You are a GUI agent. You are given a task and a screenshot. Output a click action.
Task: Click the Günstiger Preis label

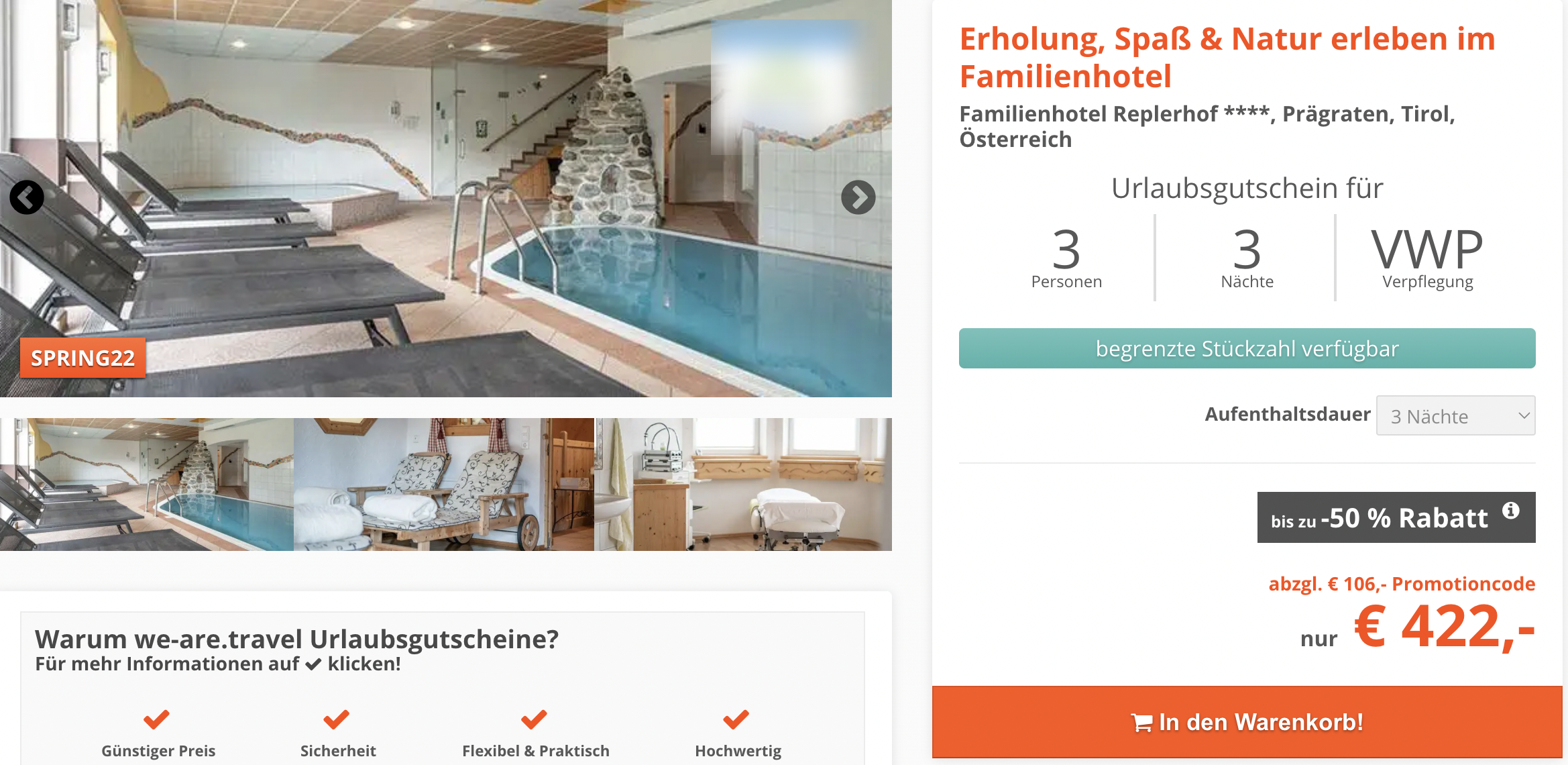tap(158, 751)
